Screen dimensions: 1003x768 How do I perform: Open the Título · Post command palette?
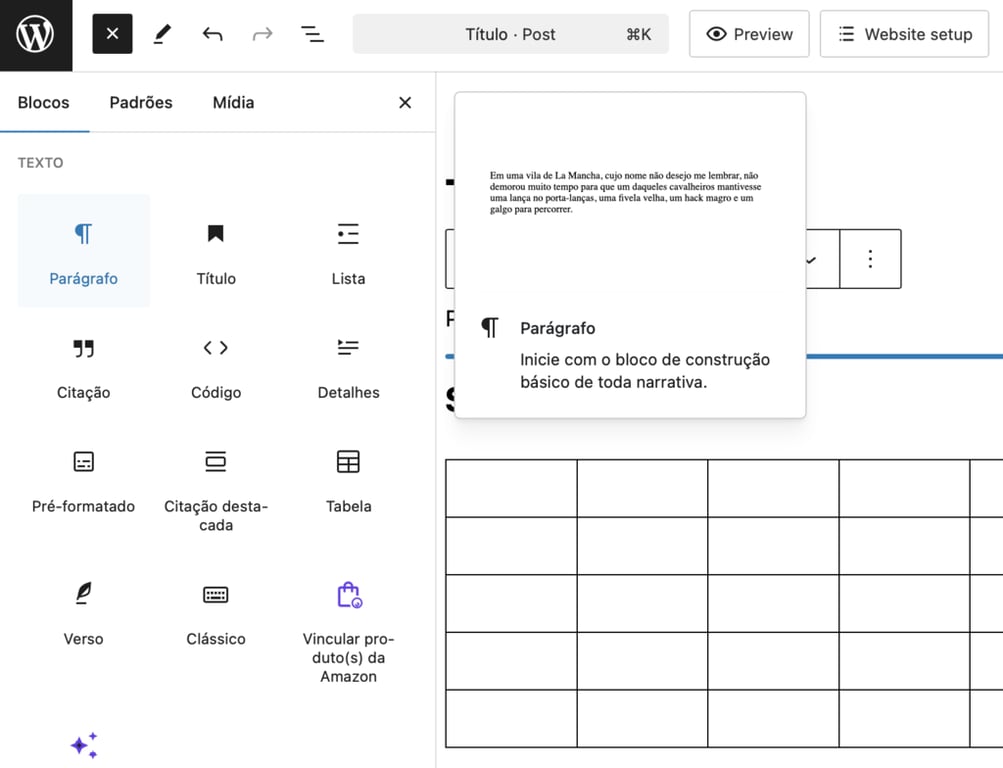(510, 34)
